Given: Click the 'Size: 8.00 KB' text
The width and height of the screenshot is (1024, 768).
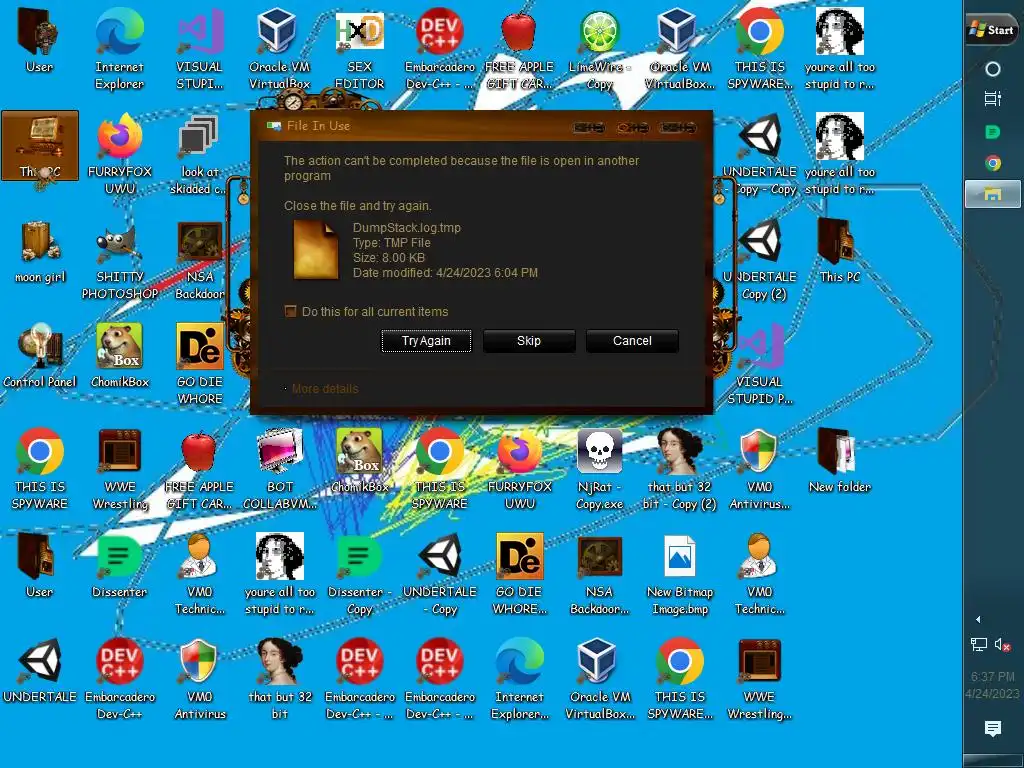Looking at the screenshot, I should pyautogui.click(x=389, y=258).
